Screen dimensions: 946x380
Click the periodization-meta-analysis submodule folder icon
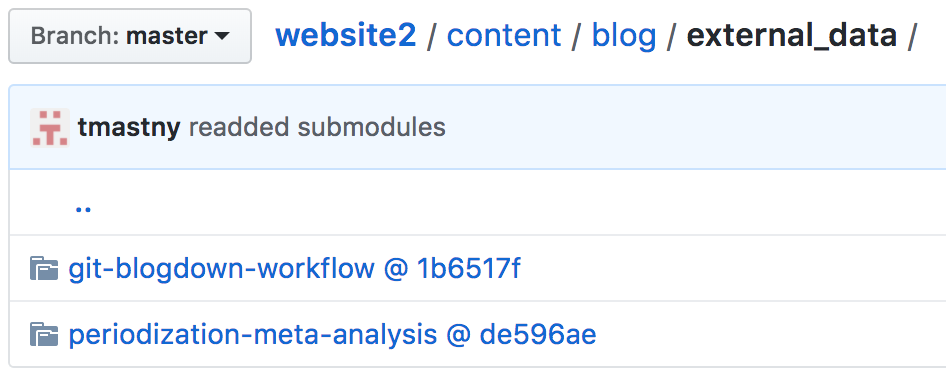point(44,334)
